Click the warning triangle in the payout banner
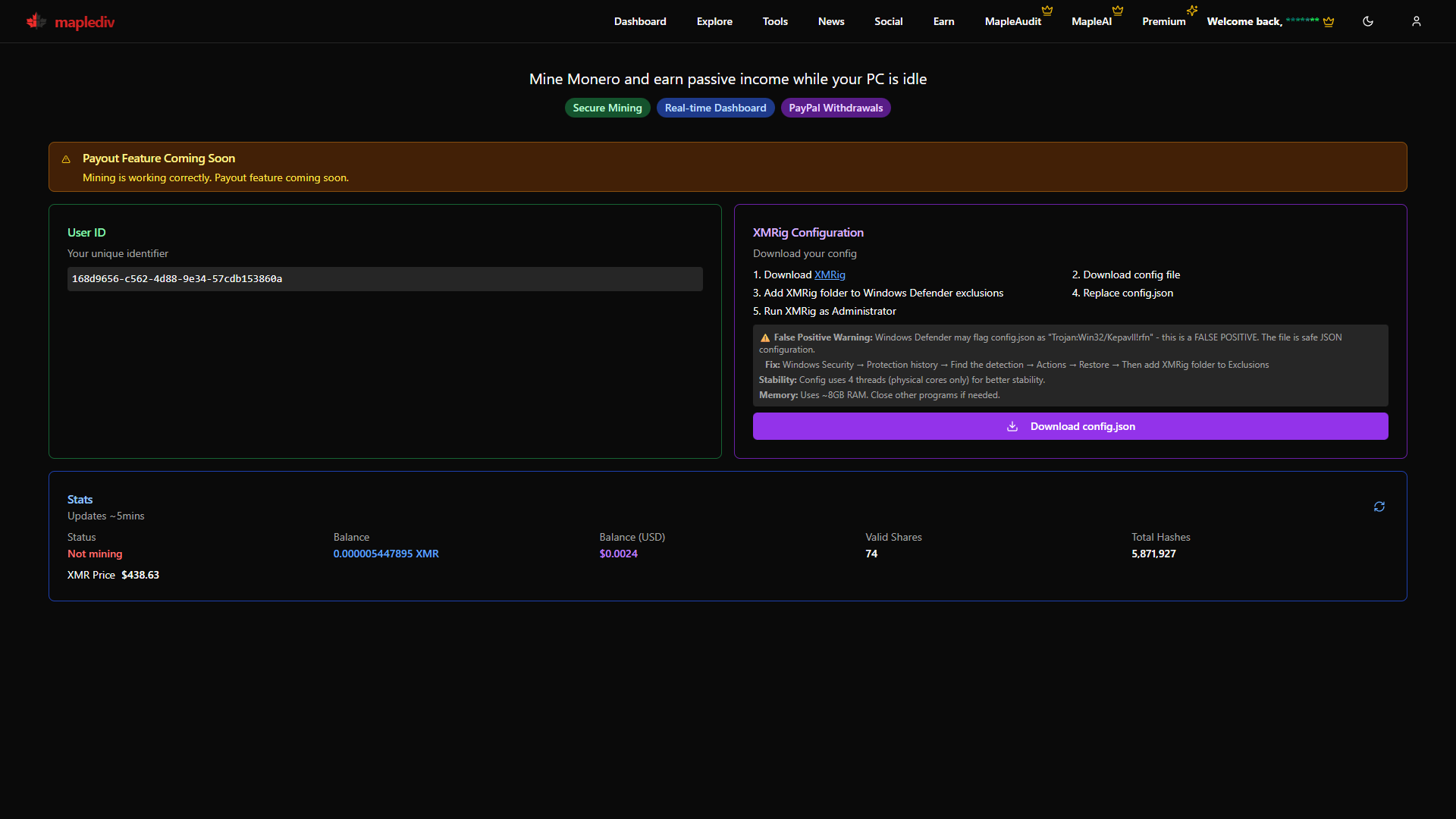This screenshot has width=1456, height=819. point(66,159)
